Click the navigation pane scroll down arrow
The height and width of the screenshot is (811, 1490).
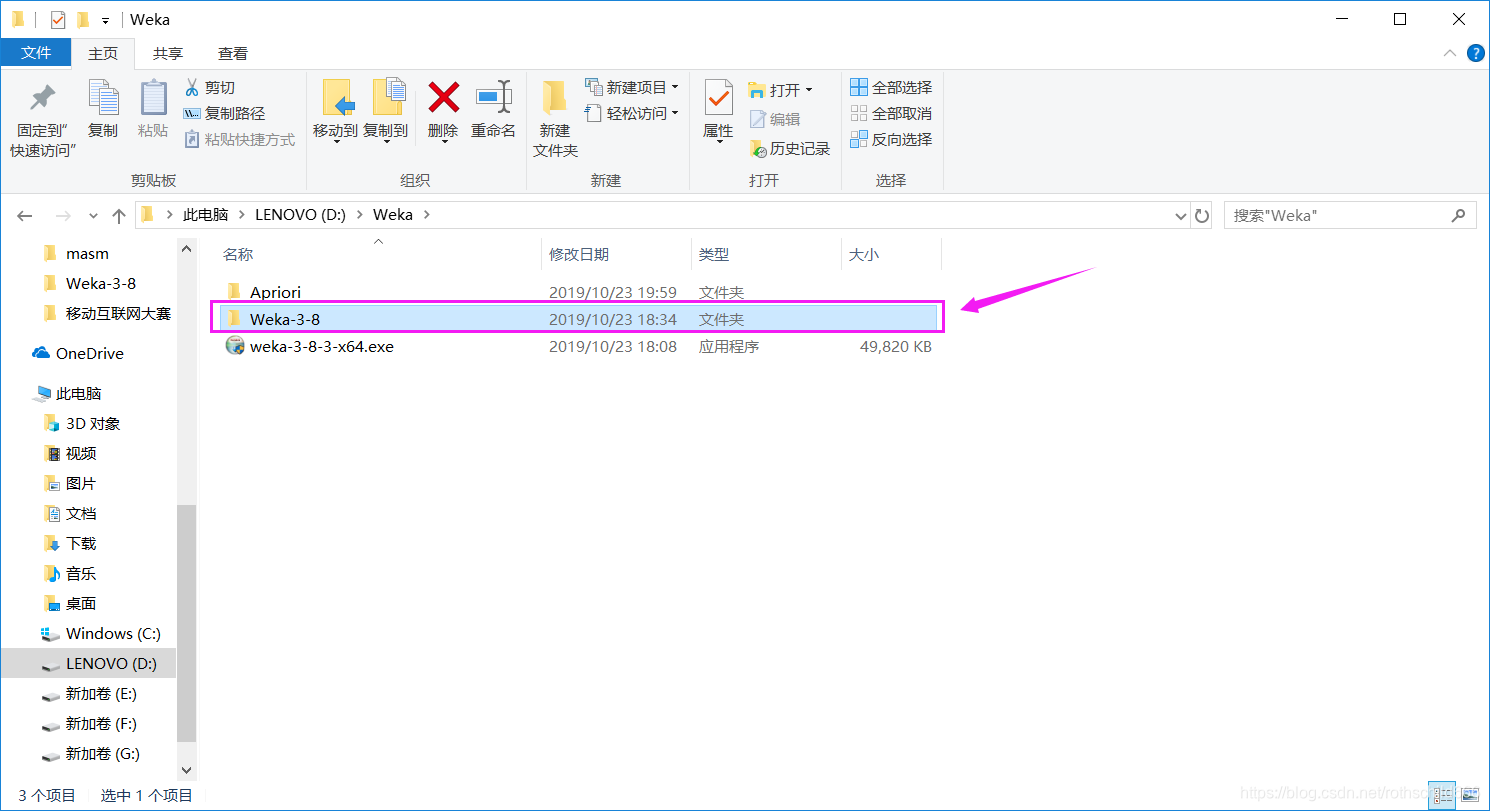(x=186, y=771)
